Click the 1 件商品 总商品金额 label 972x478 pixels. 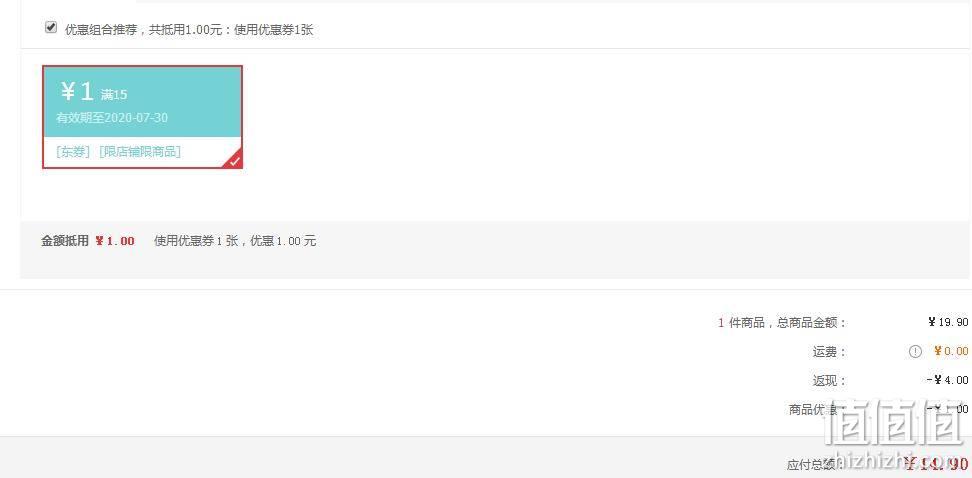click(x=782, y=322)
